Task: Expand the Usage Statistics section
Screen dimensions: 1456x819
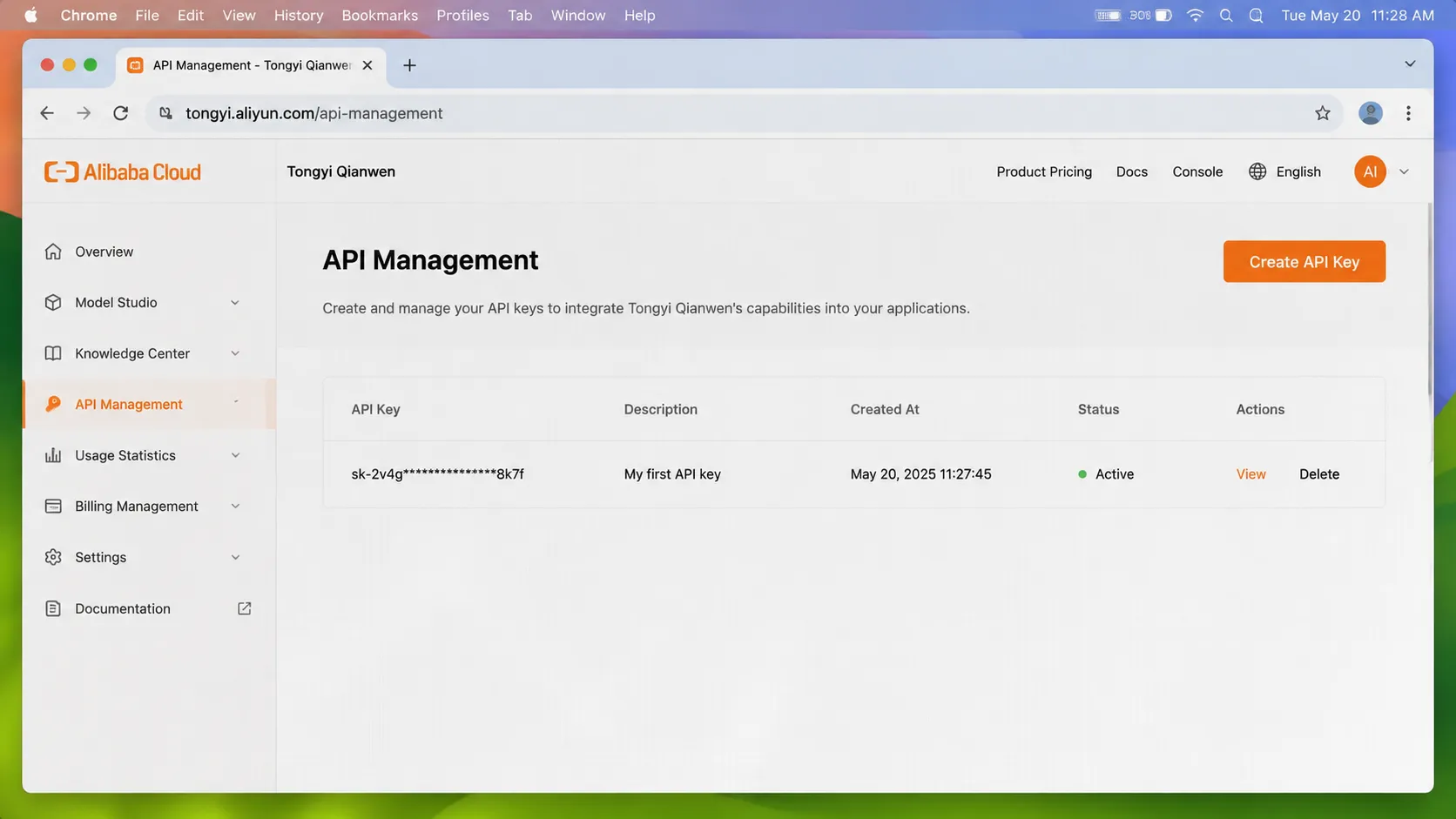Action: [x=235, y=455]
